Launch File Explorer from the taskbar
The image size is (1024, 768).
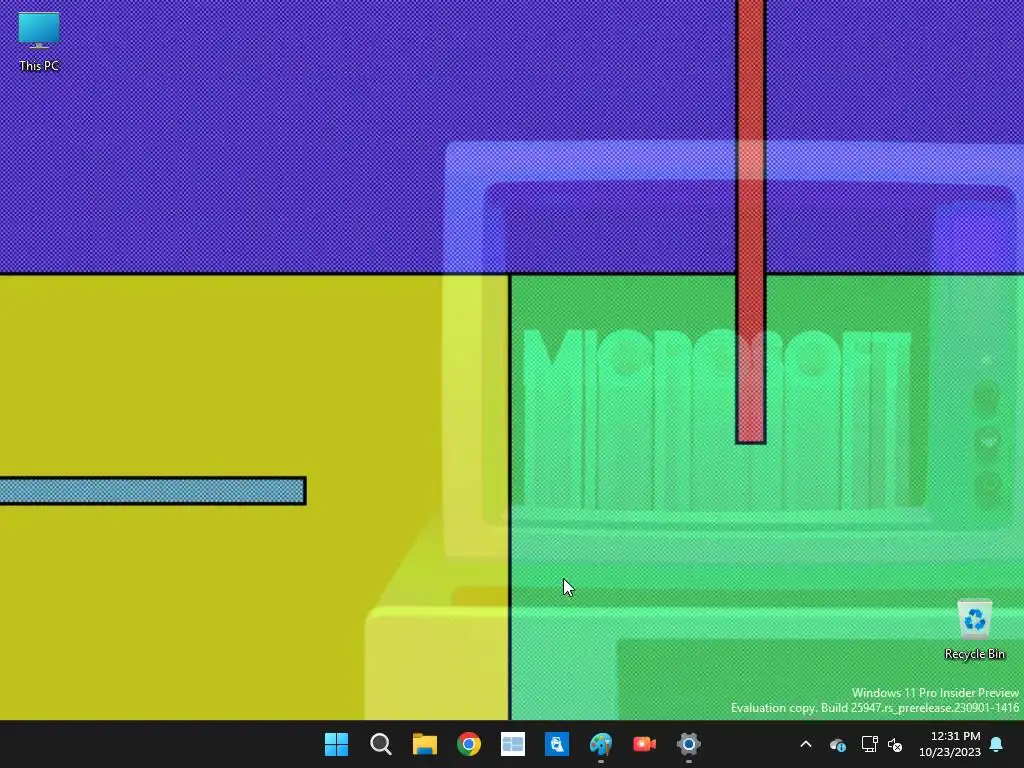(424, 744)
